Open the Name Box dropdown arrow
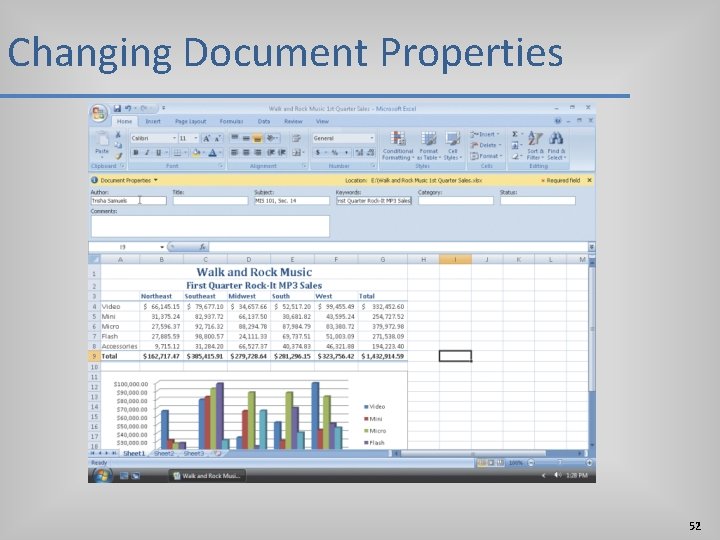Image resolution: width=720 pixels, height=540 pixels. (162, 247)
